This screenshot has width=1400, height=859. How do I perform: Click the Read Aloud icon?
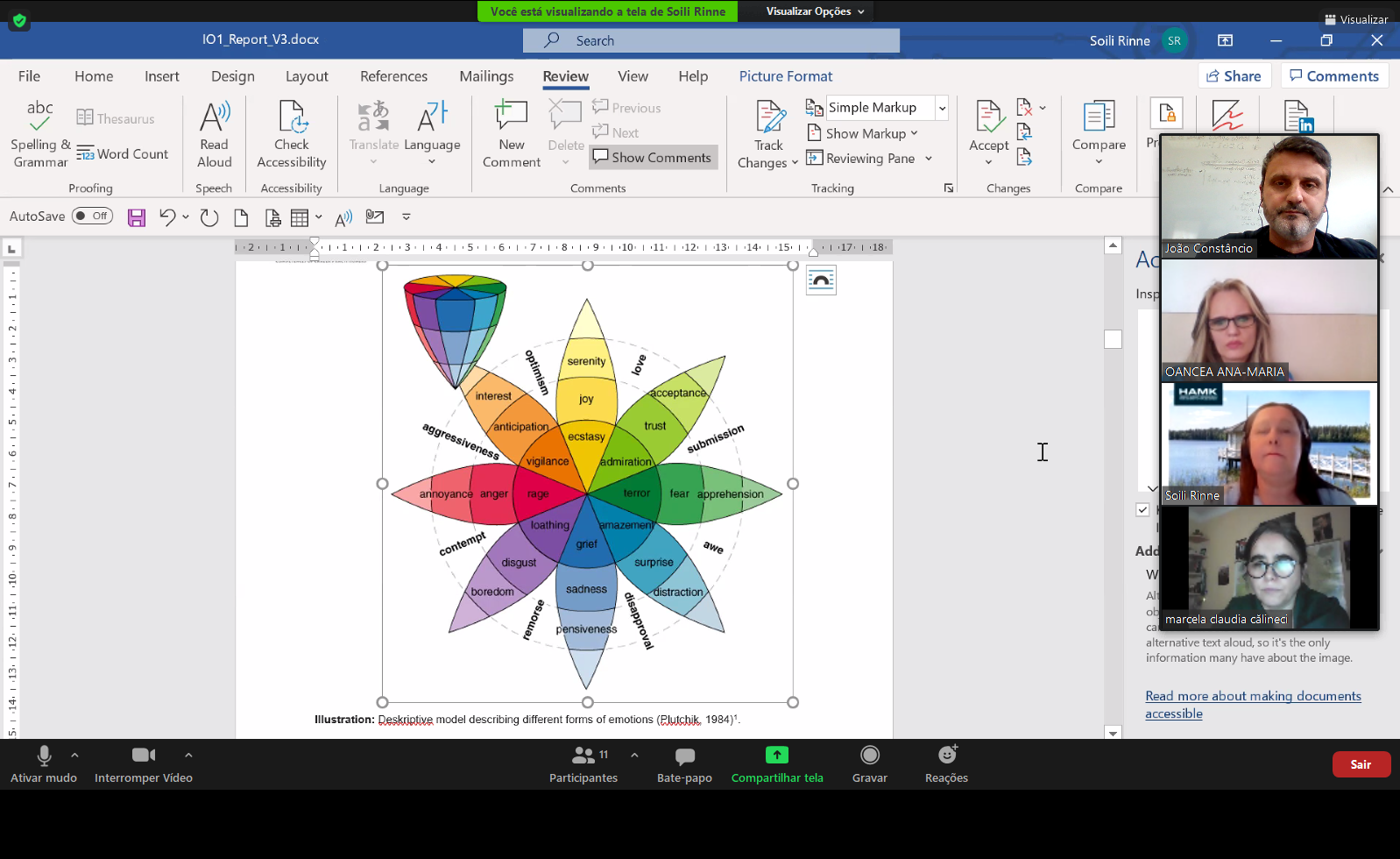(x=214, y=117)
